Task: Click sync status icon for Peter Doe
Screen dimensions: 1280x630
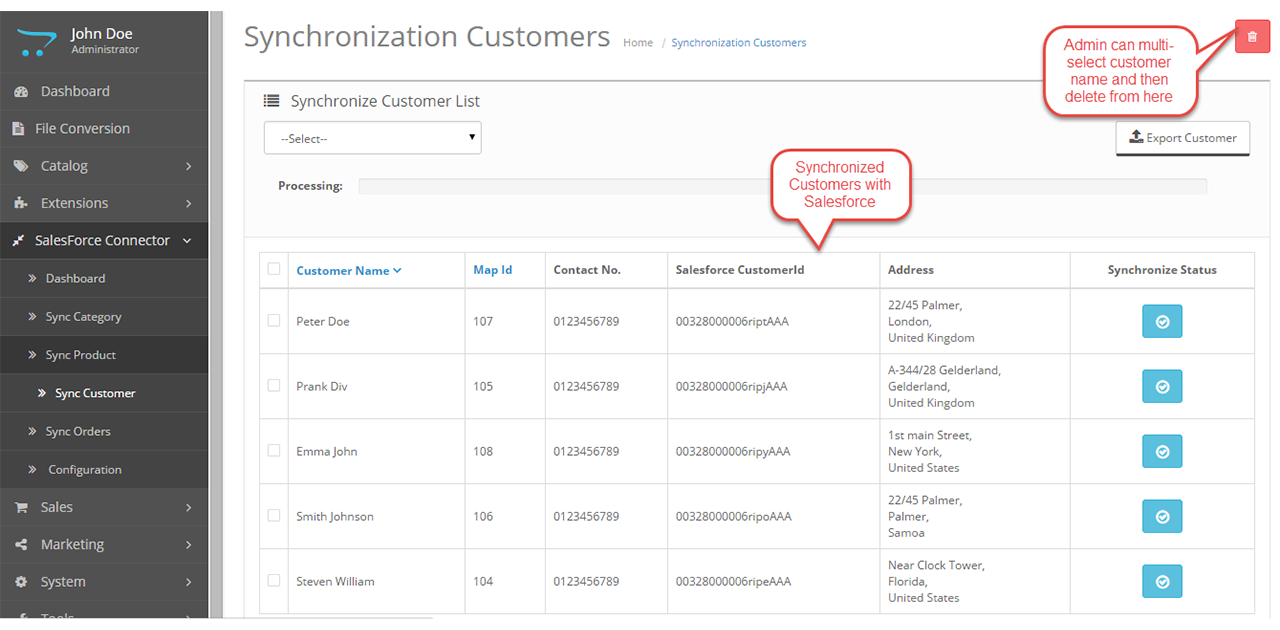Action: click(x=1162, y=322)
